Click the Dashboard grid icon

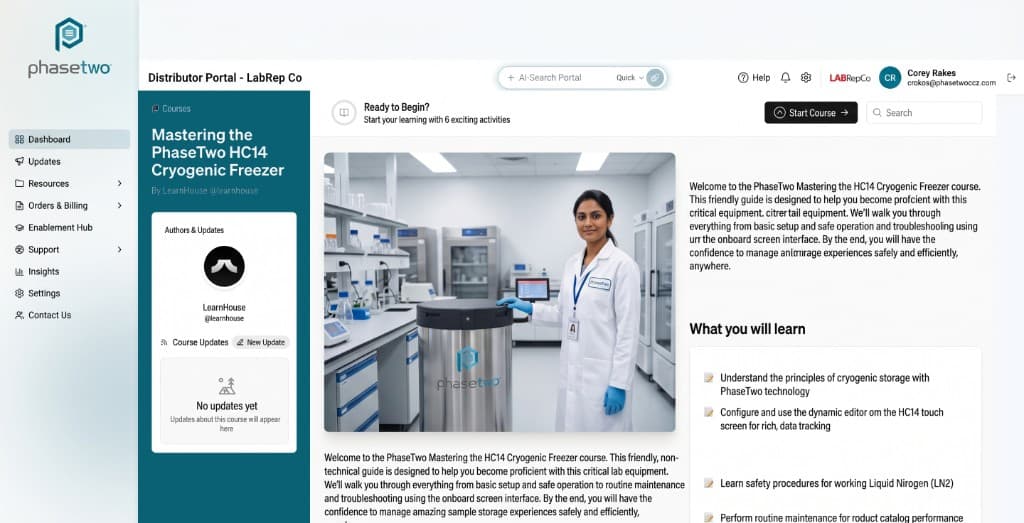[19, 139]
